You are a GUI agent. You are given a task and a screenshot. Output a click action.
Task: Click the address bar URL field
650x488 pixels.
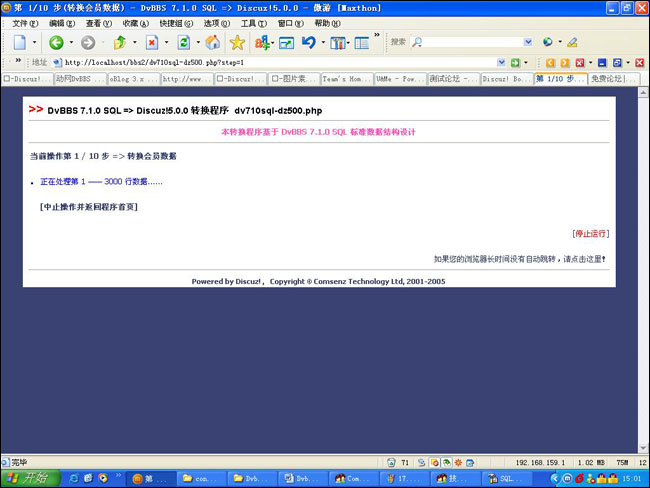coord(280,63)
